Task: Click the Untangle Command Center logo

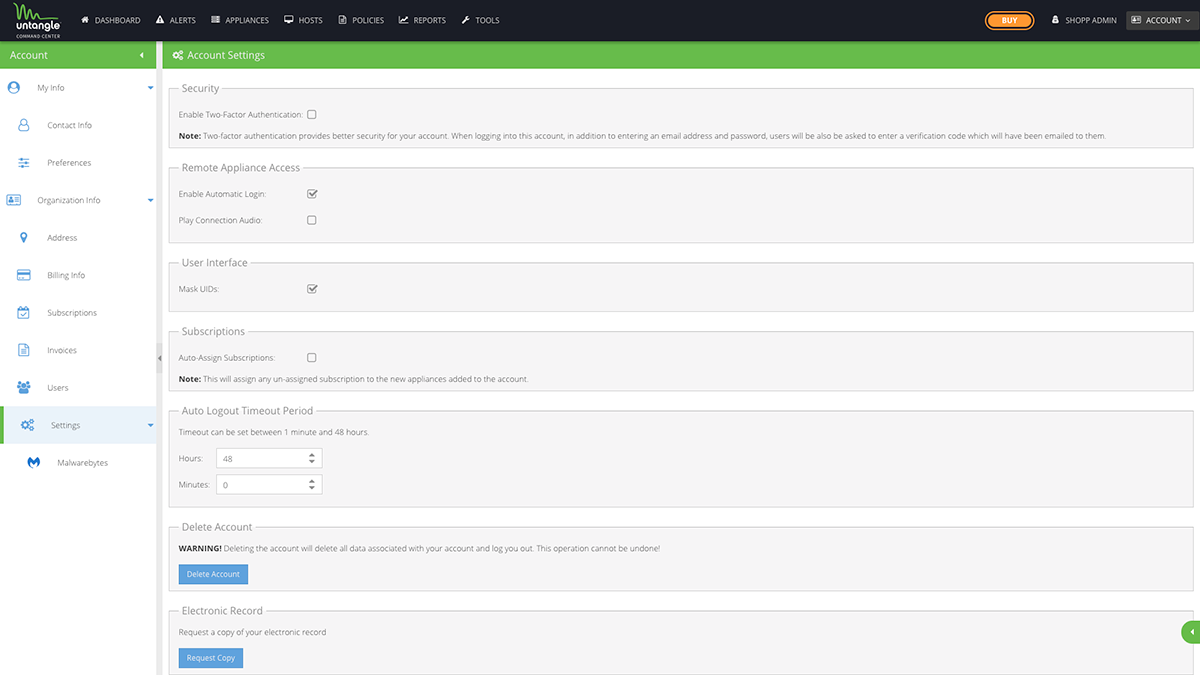Action: coord(37,20)
